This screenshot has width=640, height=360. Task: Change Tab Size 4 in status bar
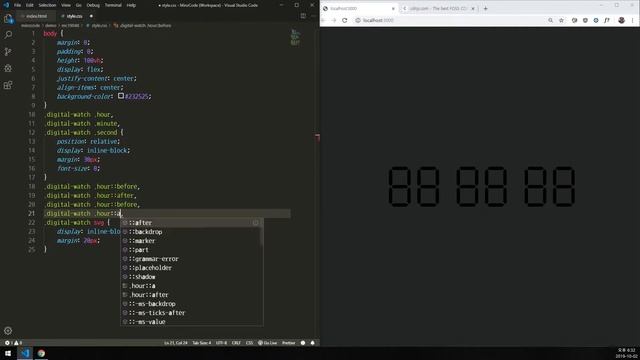point(202,343)
